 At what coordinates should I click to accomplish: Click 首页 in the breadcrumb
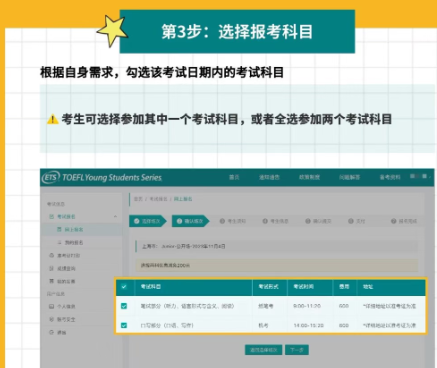click(x=138, y=199)
